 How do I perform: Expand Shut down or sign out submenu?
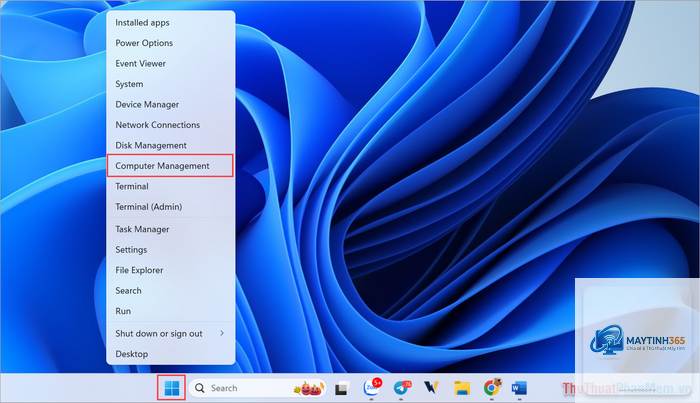point(171,334)
